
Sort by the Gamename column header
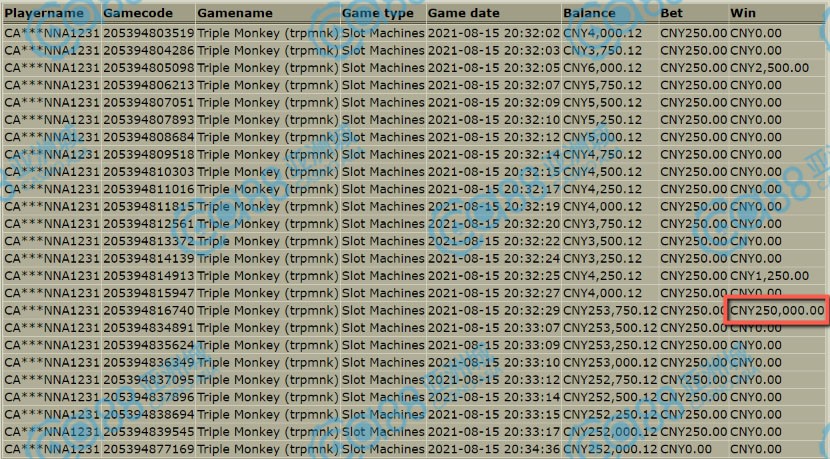click(234, 14)
